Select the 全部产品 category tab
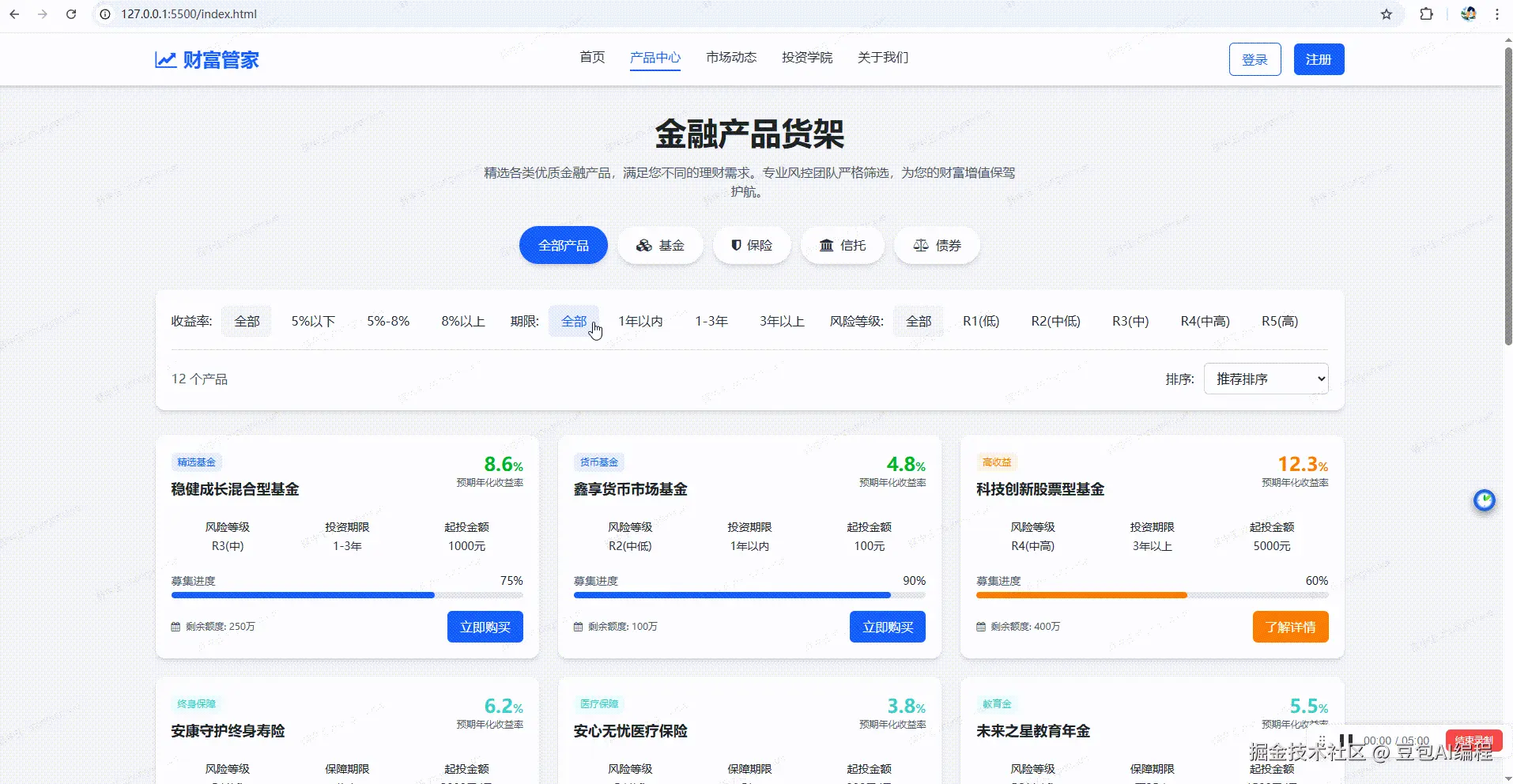Viewport: 1513px width, 784px height. coord(564,245)
